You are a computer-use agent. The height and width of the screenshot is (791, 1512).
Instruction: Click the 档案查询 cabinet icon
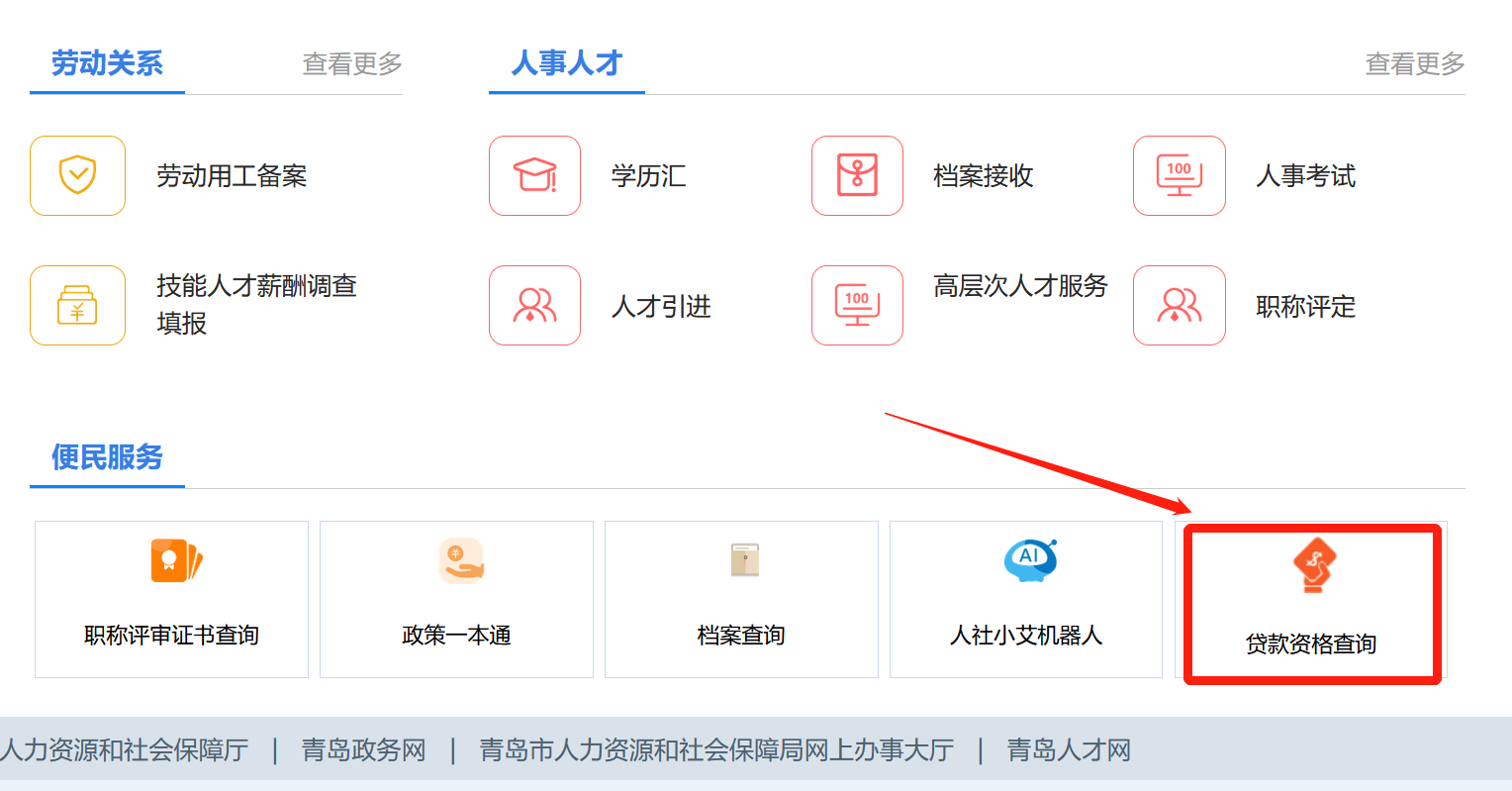click(745, 559)
